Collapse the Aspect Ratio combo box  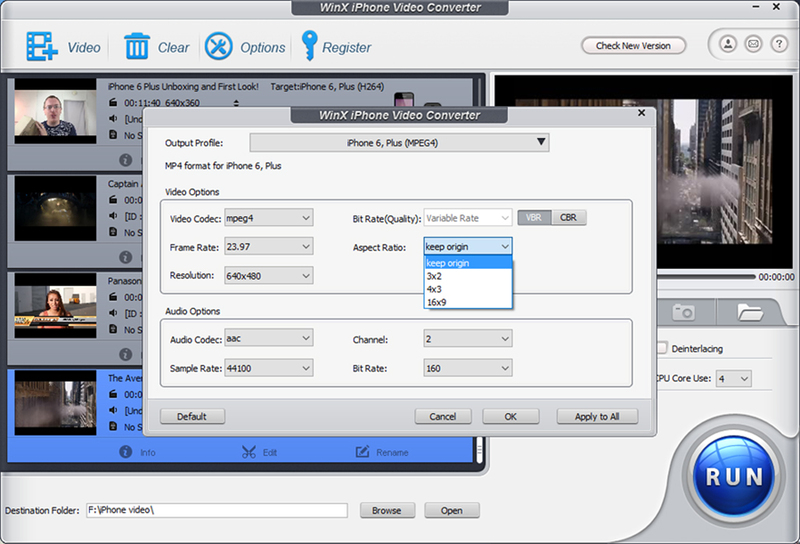468,246
